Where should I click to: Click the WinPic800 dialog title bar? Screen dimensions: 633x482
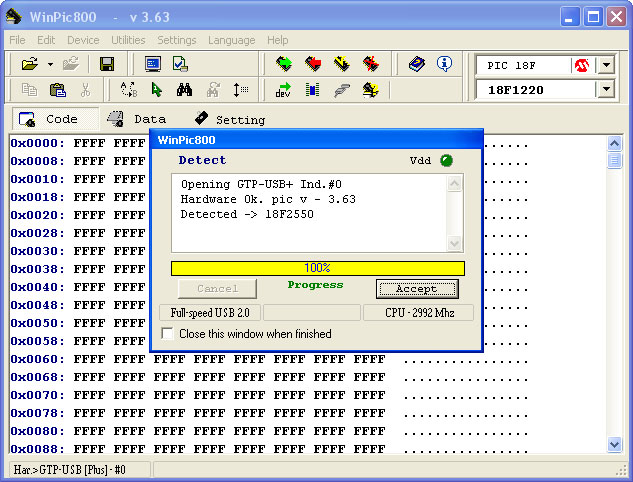click(316, 140)
